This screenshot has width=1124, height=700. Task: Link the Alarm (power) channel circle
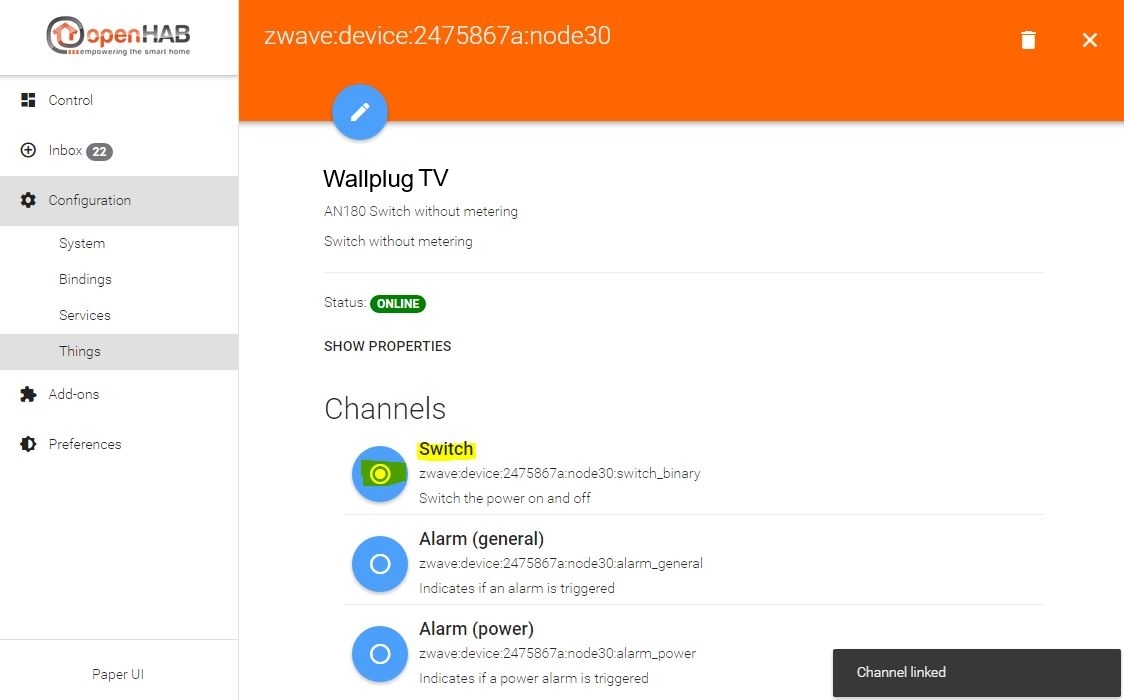point(380,653)
